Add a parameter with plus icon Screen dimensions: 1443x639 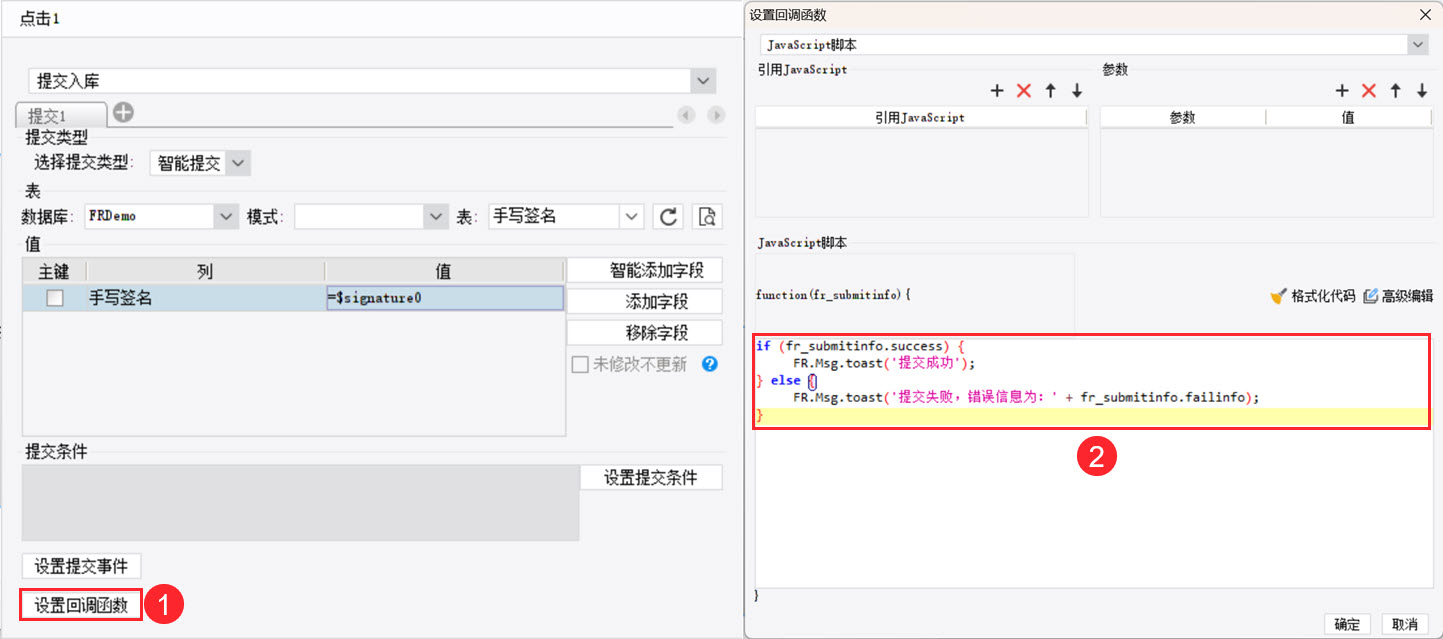pos(1342,91)
